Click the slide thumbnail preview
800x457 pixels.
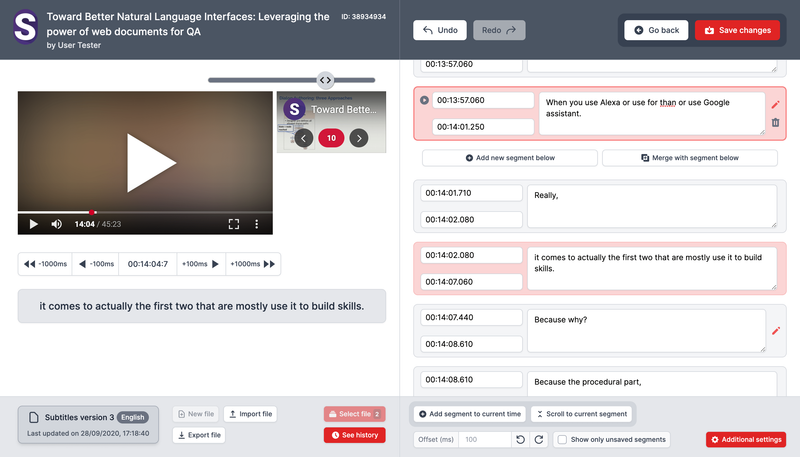pos(331,122)
